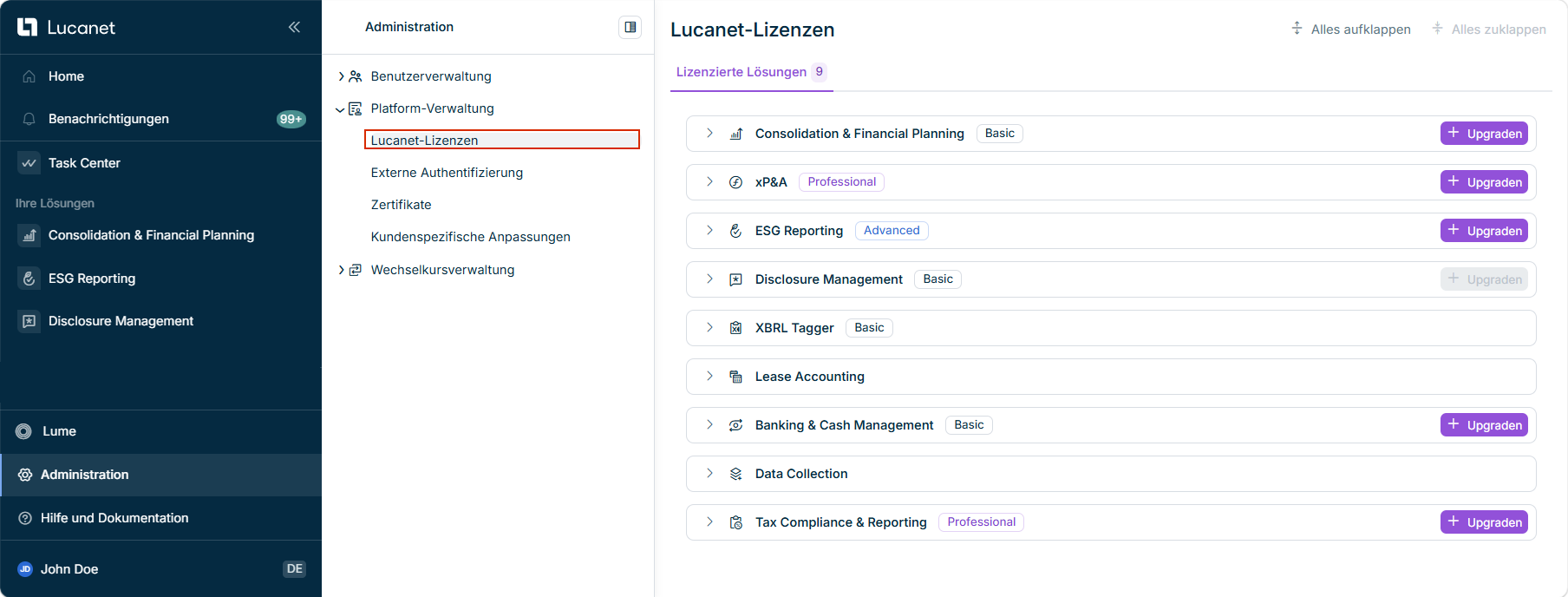Click the Administration gear icon
This screenshot has height=597, width=1568.
pos(25,475)
